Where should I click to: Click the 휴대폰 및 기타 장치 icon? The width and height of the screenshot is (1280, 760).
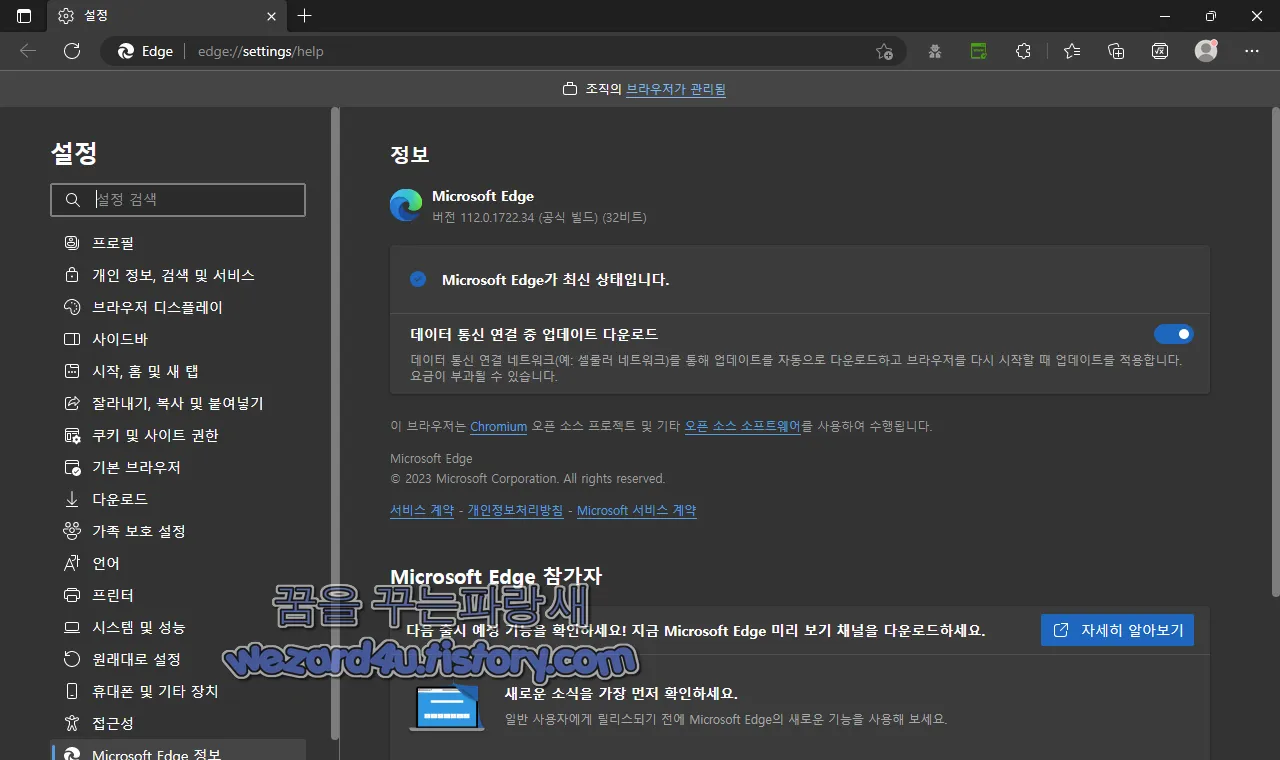click(72, 691)
